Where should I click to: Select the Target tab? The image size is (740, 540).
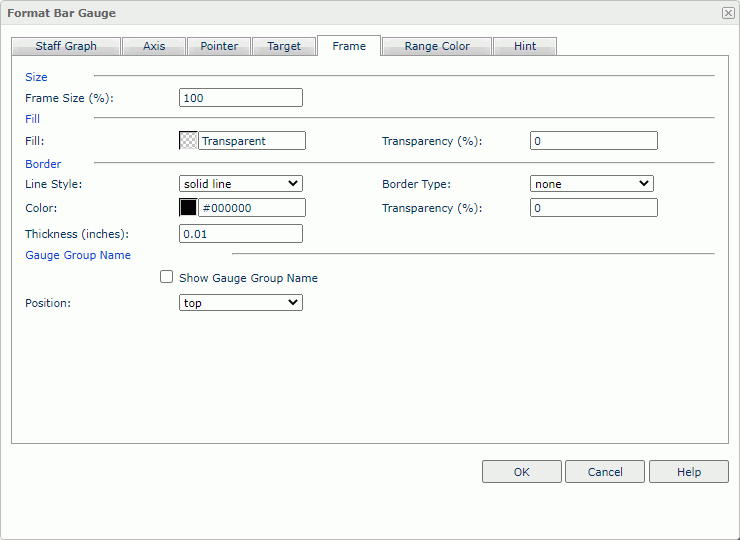[284, 46]
